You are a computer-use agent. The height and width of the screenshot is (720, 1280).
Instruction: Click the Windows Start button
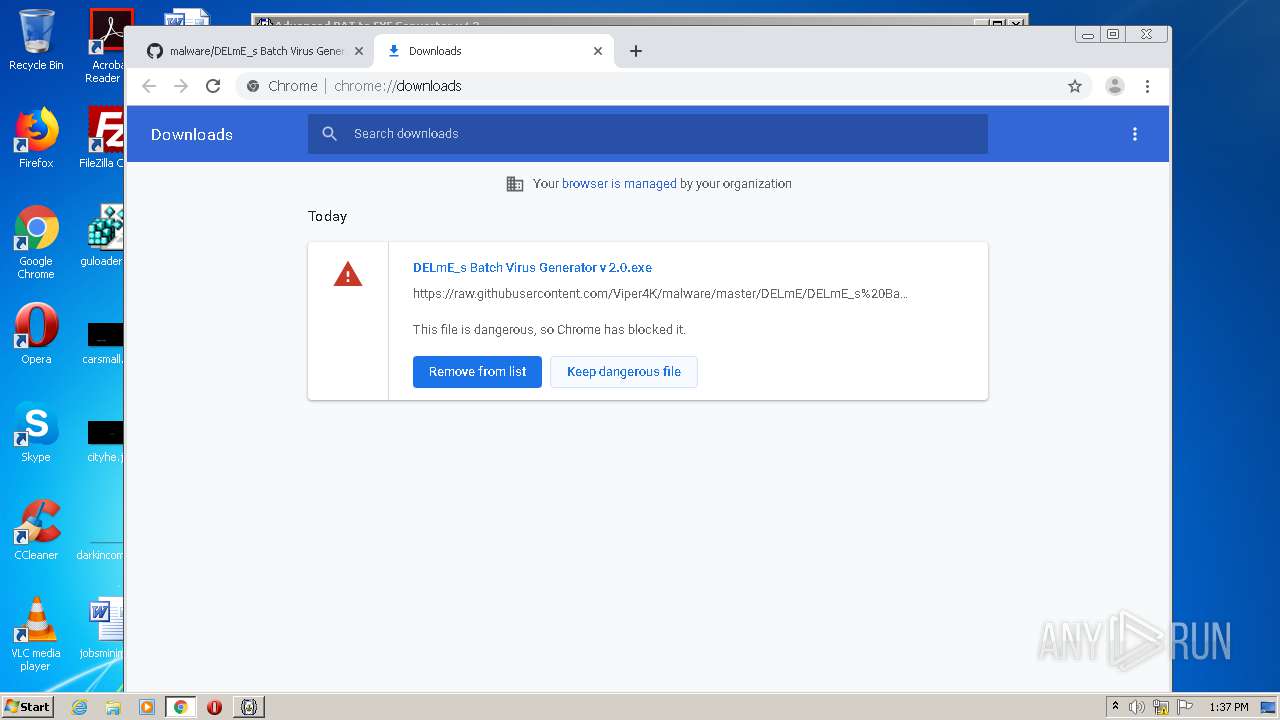28,706
